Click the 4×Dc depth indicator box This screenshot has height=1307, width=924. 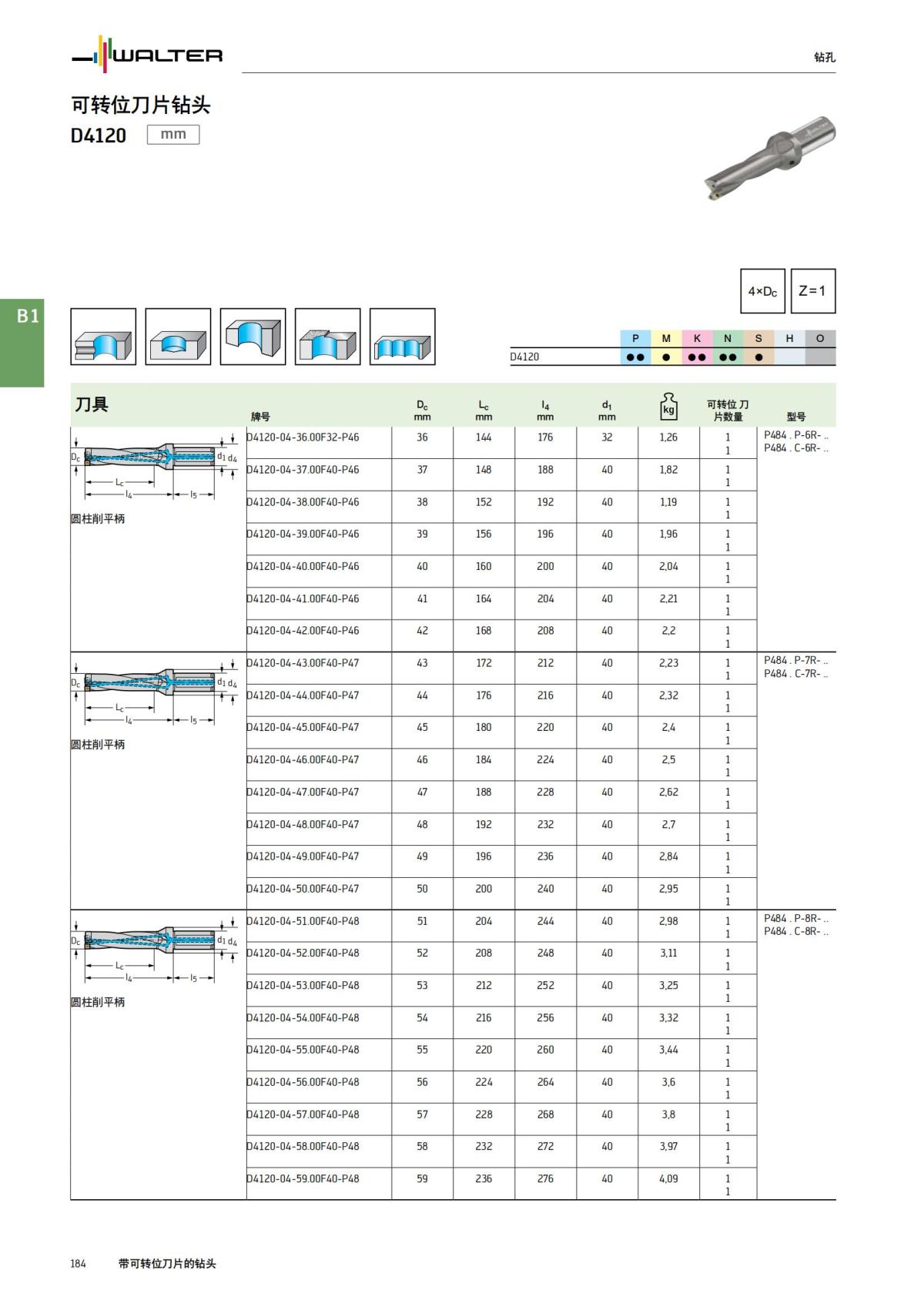tap(762, 291)
